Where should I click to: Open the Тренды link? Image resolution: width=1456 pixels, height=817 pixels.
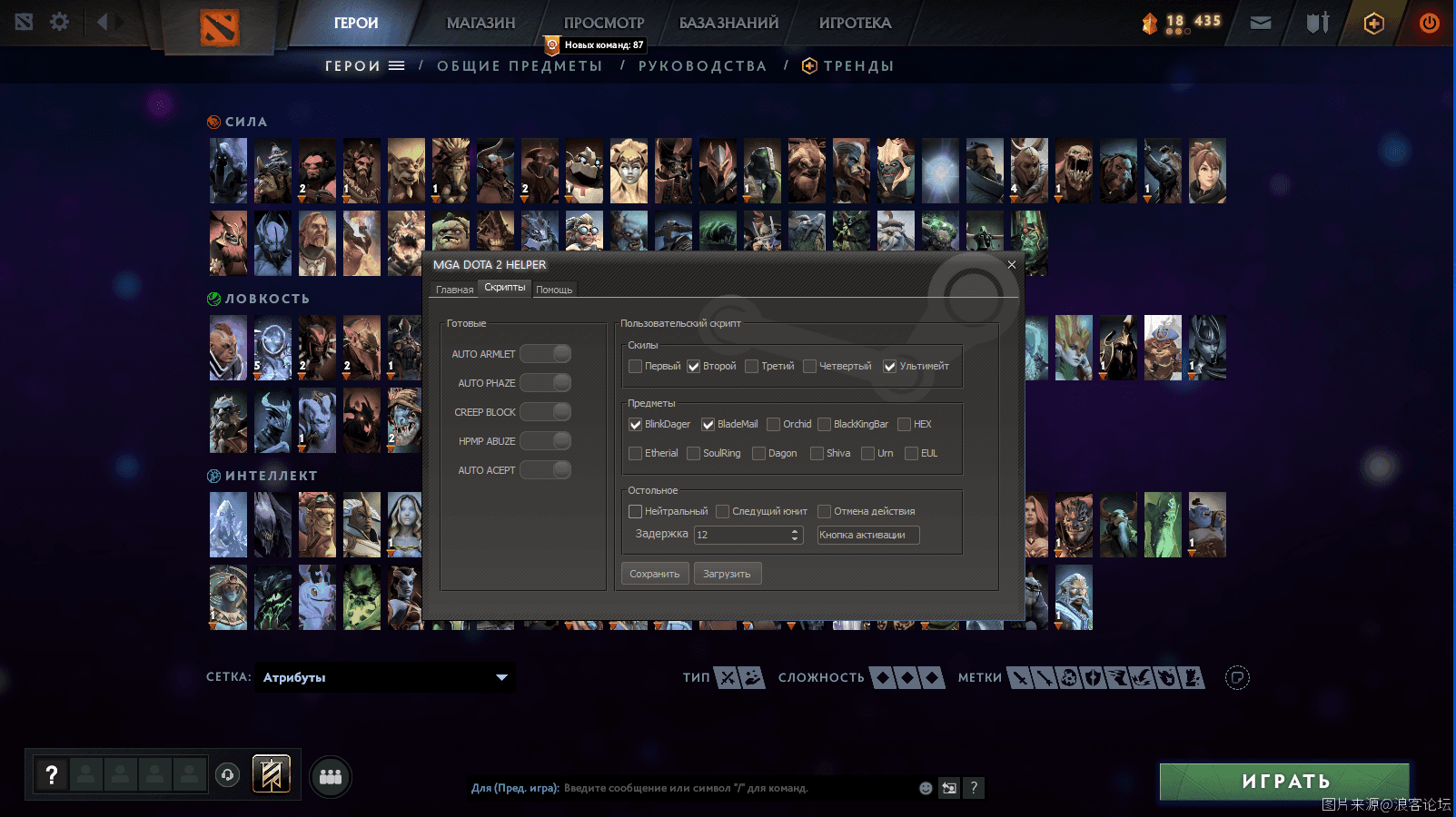coord(848,66)
